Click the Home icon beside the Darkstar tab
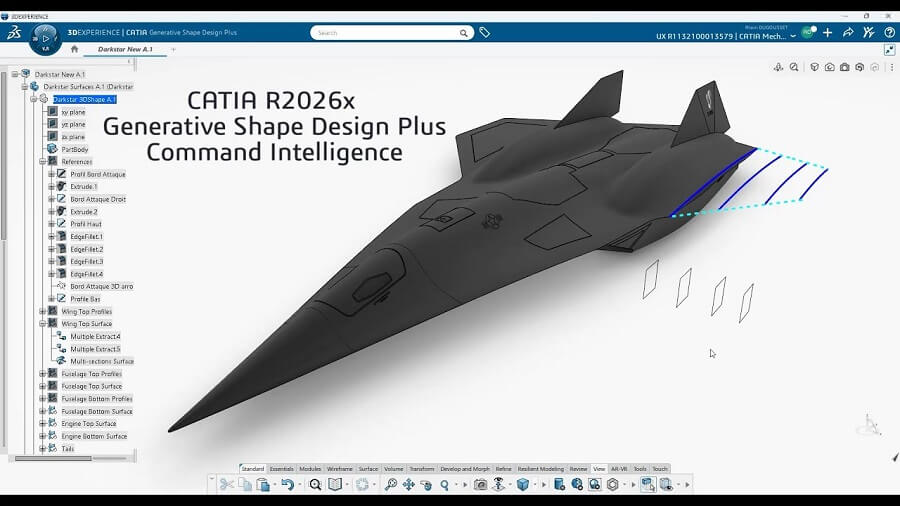The height and width of the screenshot is (506, 900). [74, 49]
